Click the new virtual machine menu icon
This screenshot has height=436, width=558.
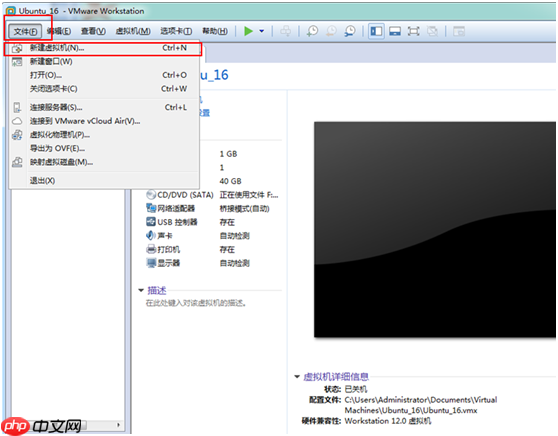point(17,48)
